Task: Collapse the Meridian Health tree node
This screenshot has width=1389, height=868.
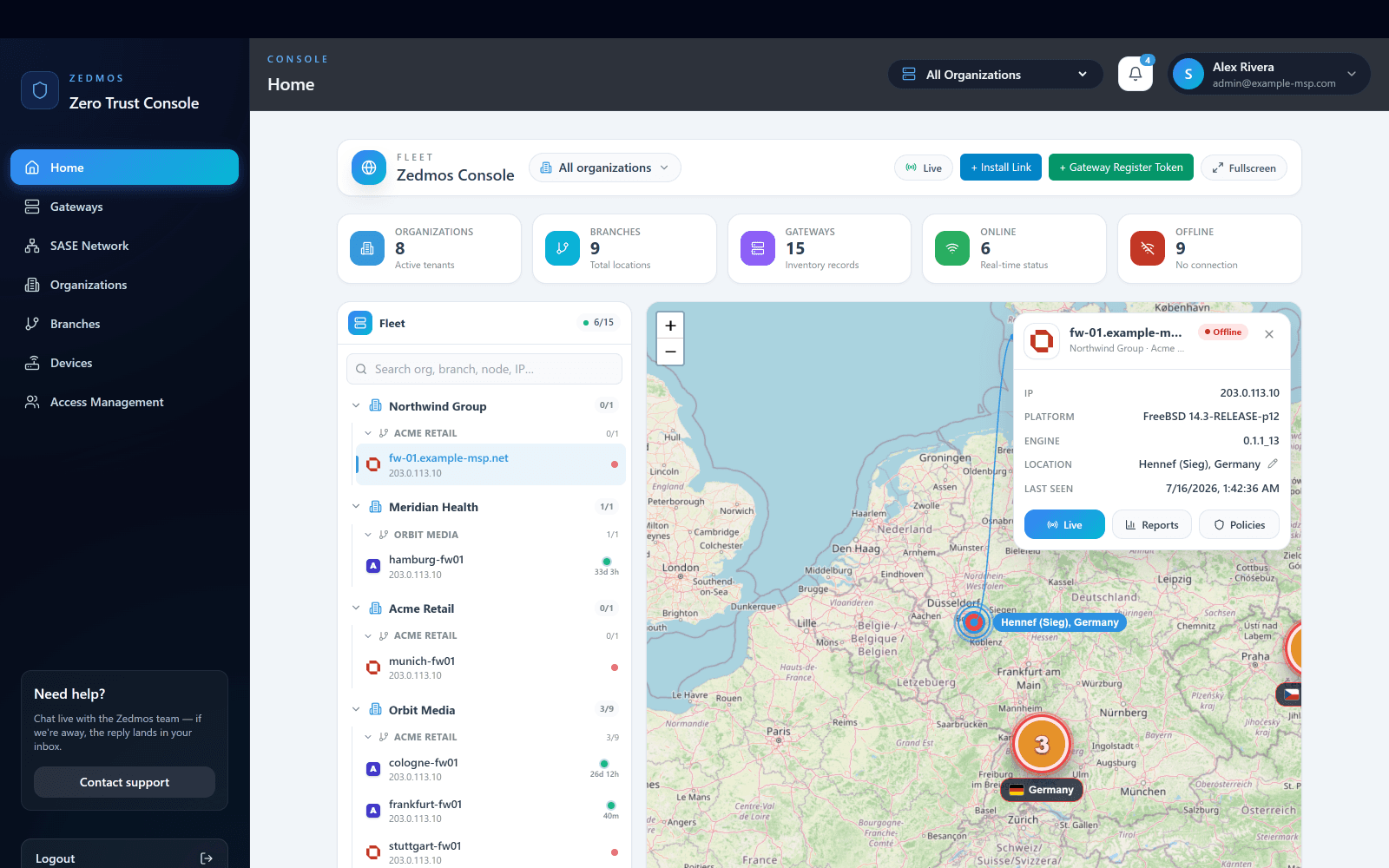Action: pyautogui.click(x=356, y=506)
